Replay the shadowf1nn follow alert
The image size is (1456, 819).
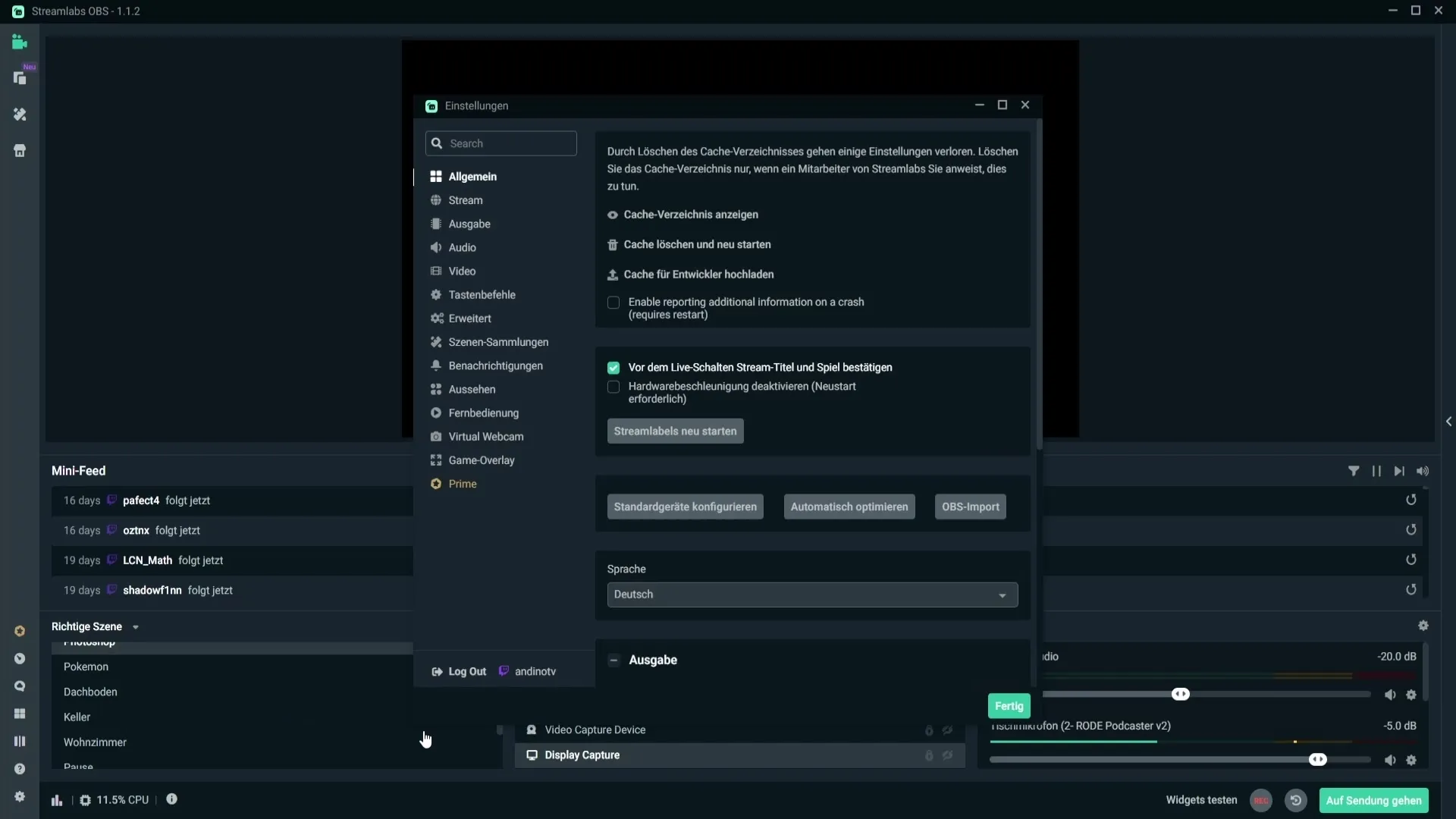1411,589
